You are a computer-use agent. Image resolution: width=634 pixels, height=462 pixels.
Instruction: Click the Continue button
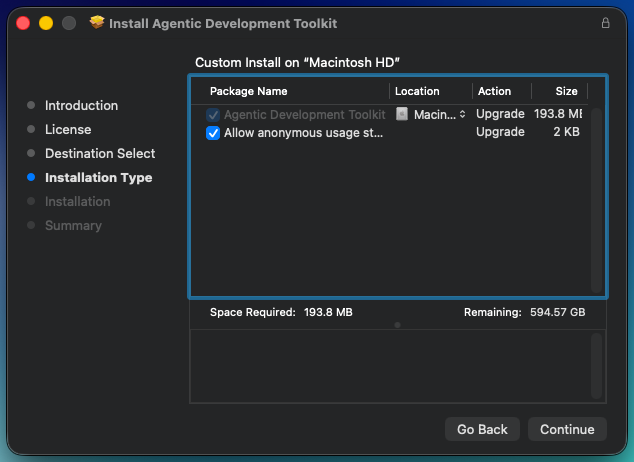click(567, 429)
